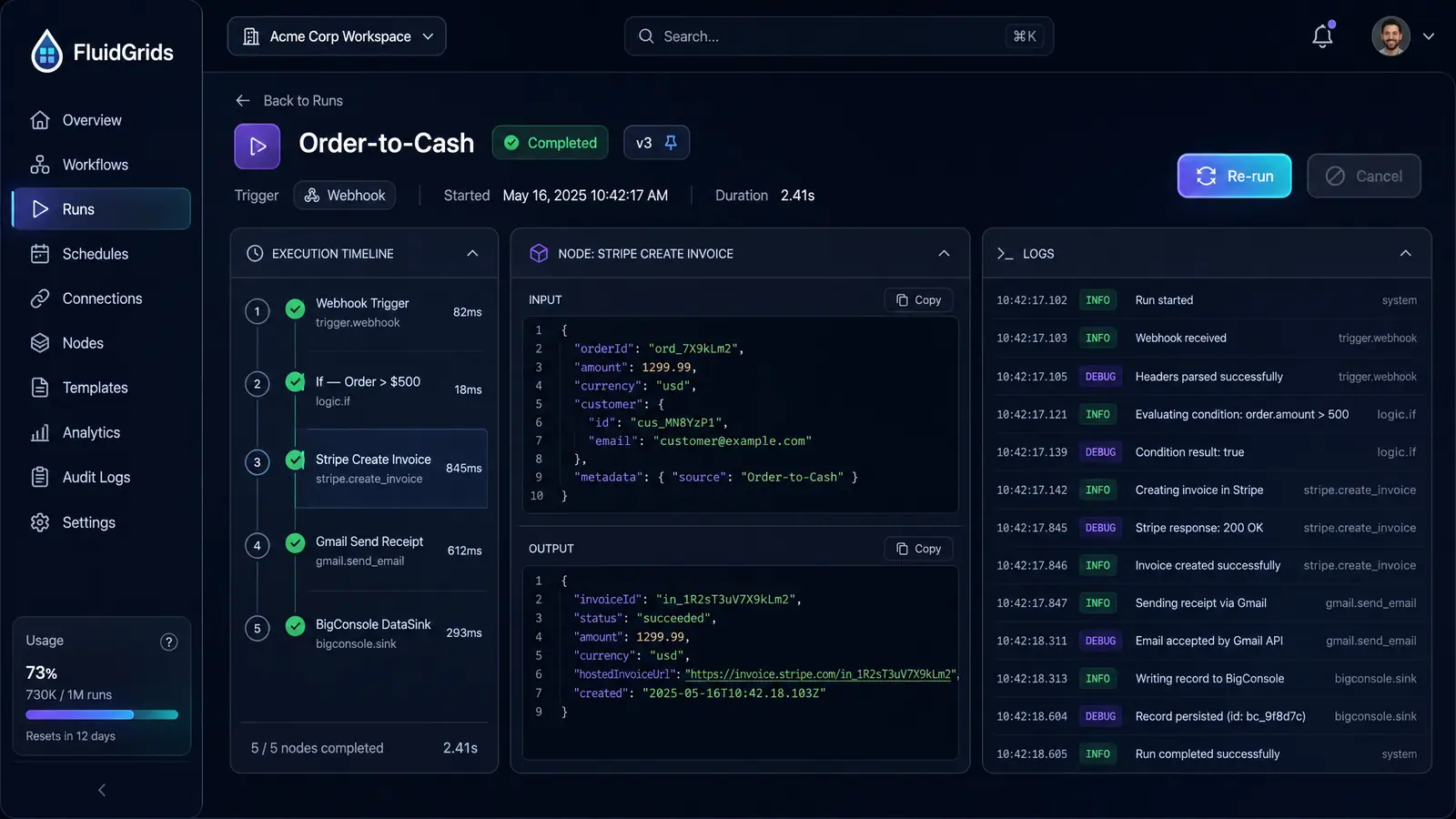Click the v3 pinned version button
The height and width of the screenshot is (819, 1456).
[656, 143]
